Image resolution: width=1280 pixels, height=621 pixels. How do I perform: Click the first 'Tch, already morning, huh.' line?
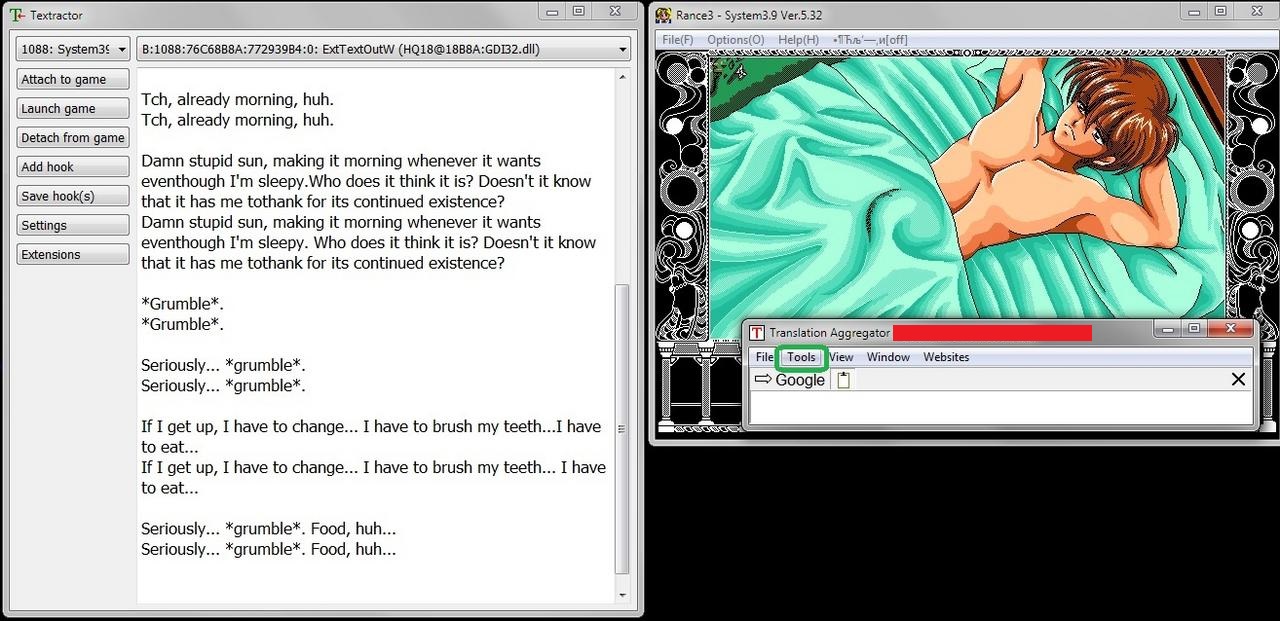tap(238, 100)
